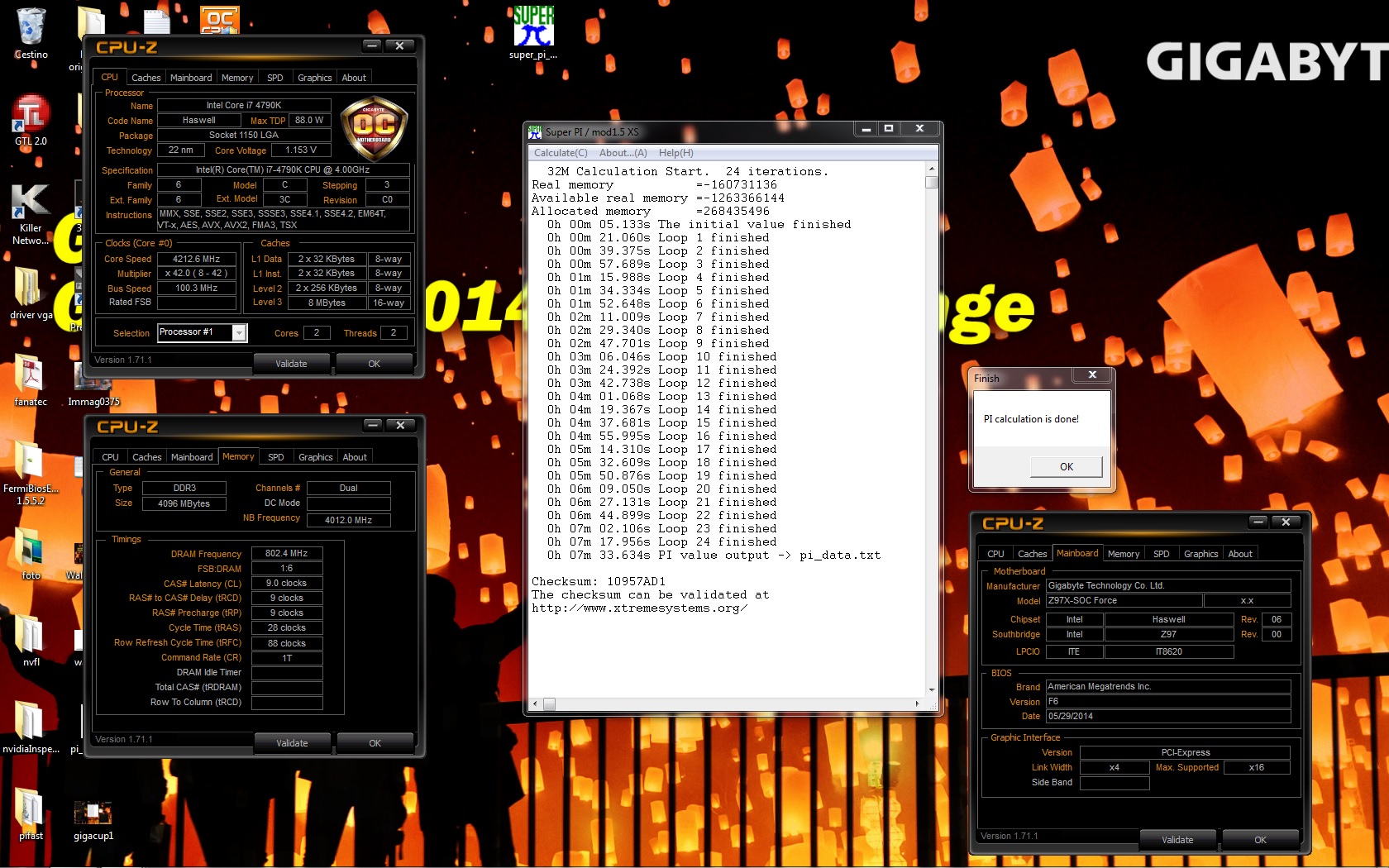The image size is (1389, 868).
Task: Minimize the CPU-Z Memory window
Action: click(373, 425)
